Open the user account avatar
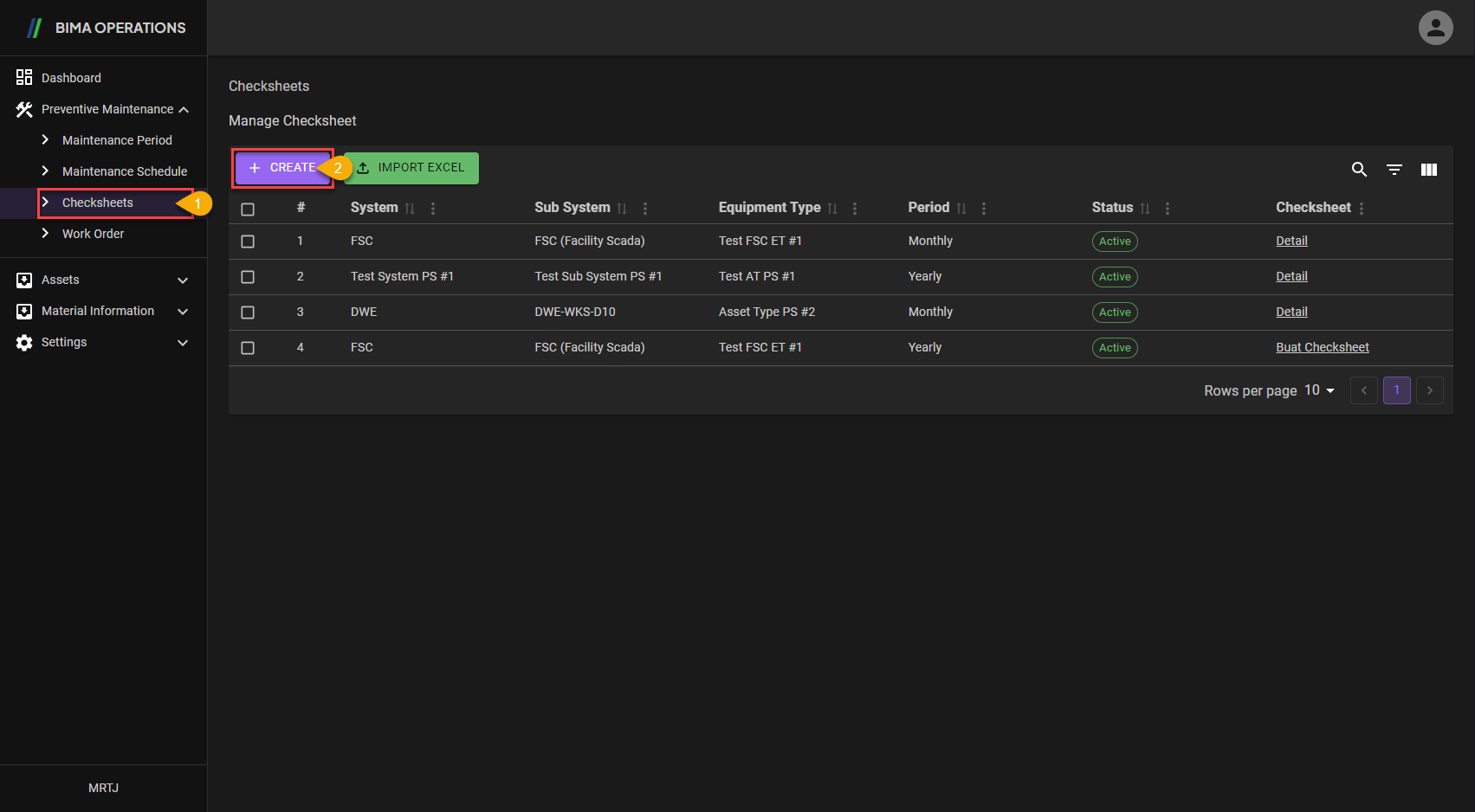1475x812 pixels. (x=1434, y=28)
